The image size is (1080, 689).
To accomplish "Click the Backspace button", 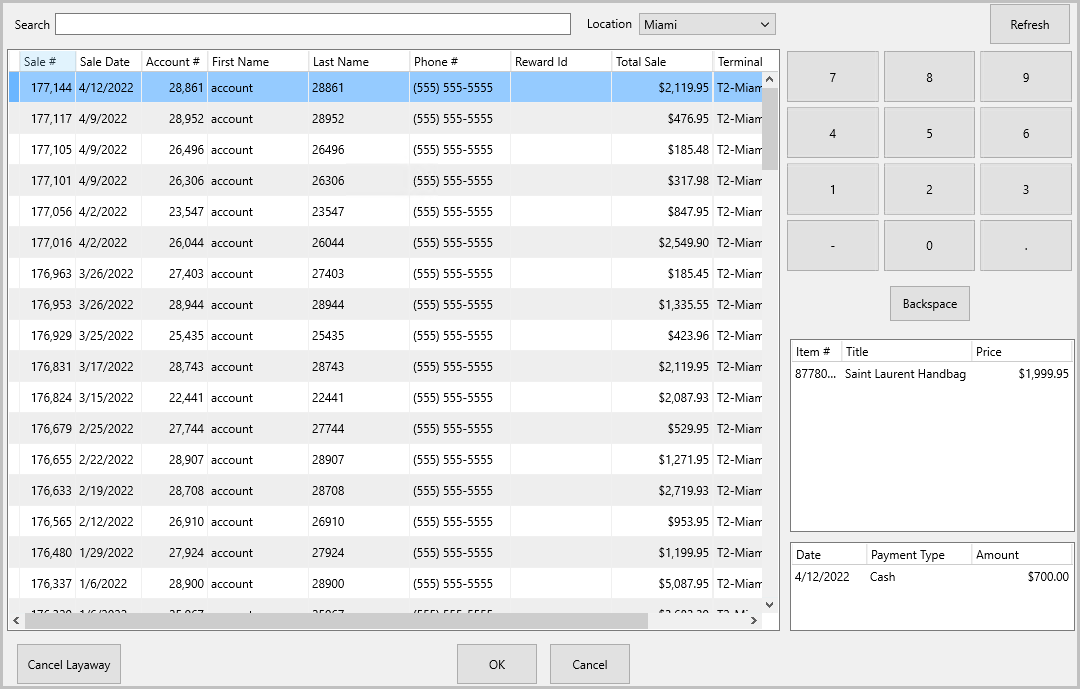I will tap(930, 304).
